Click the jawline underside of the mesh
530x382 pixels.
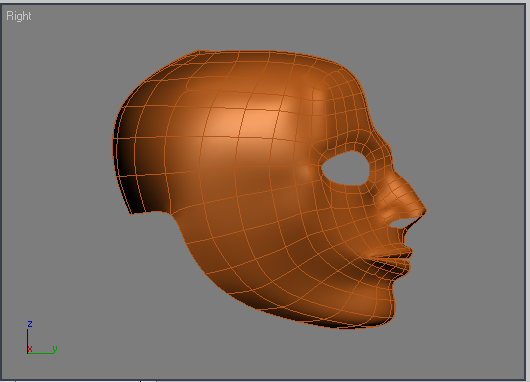click(x=287, y=304)
